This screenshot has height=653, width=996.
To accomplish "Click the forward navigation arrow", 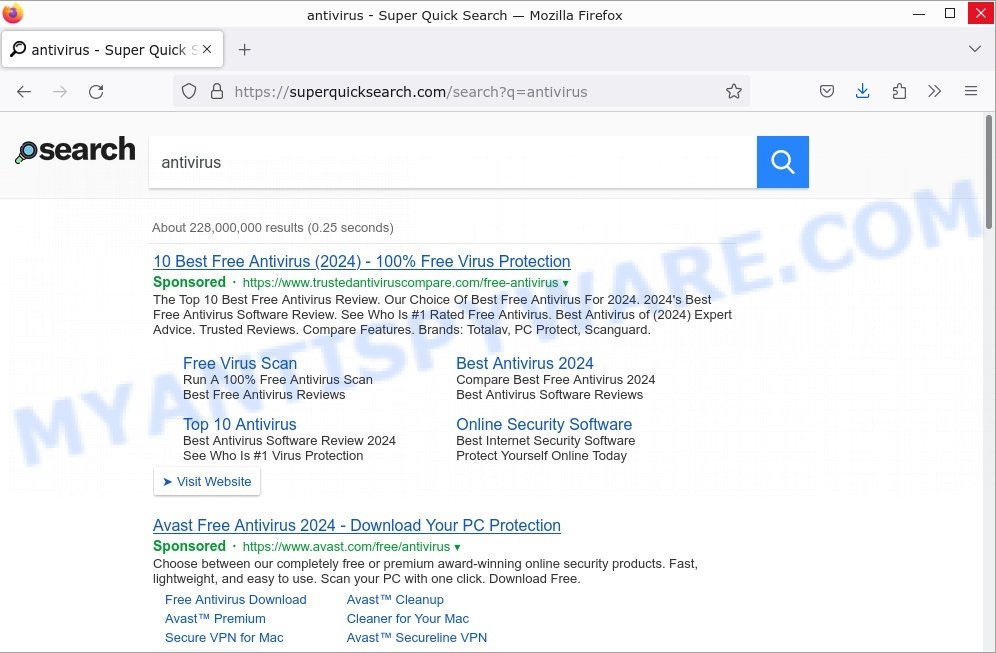I will click(60, 91).
